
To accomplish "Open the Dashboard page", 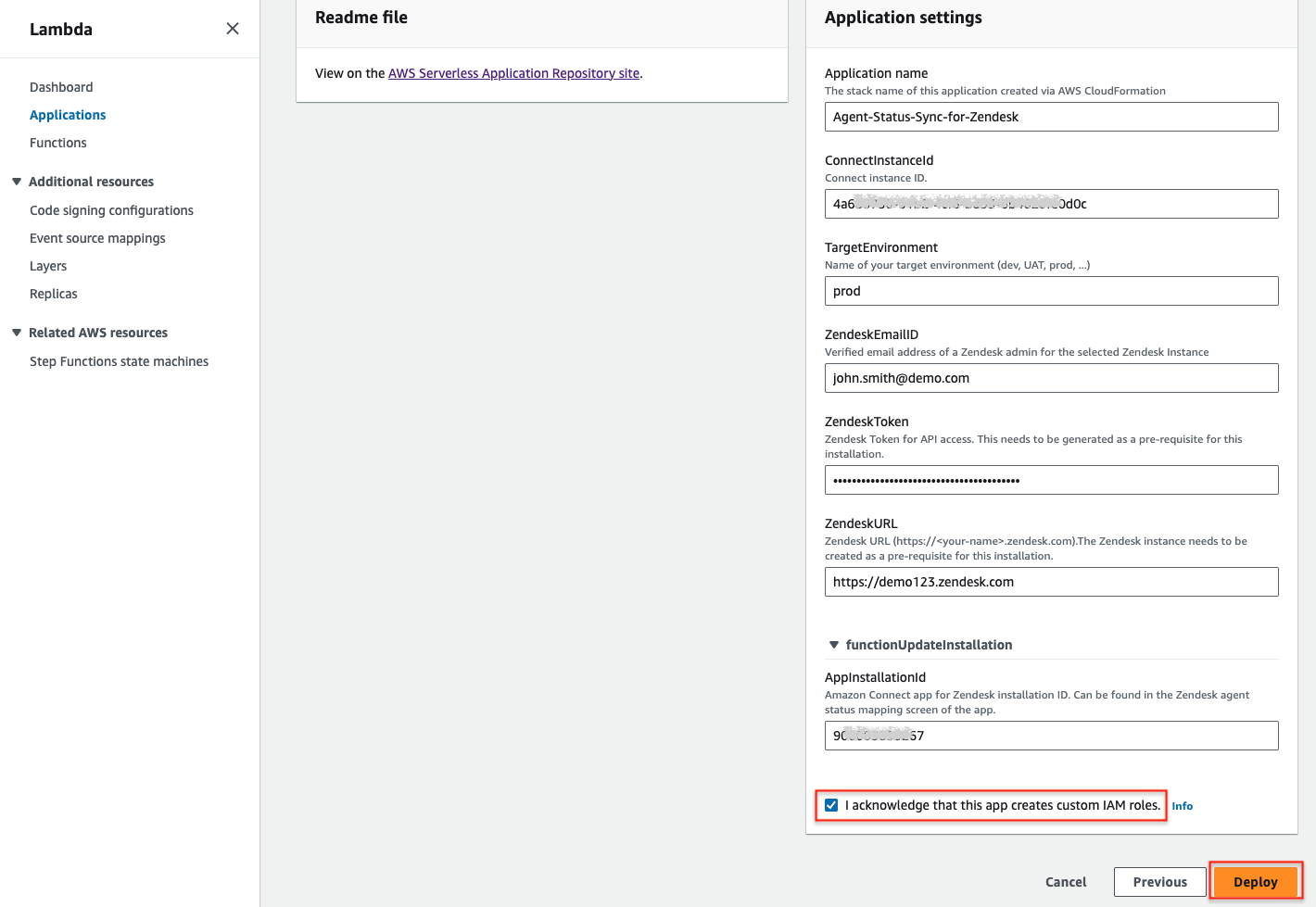I will pos(61,87).
